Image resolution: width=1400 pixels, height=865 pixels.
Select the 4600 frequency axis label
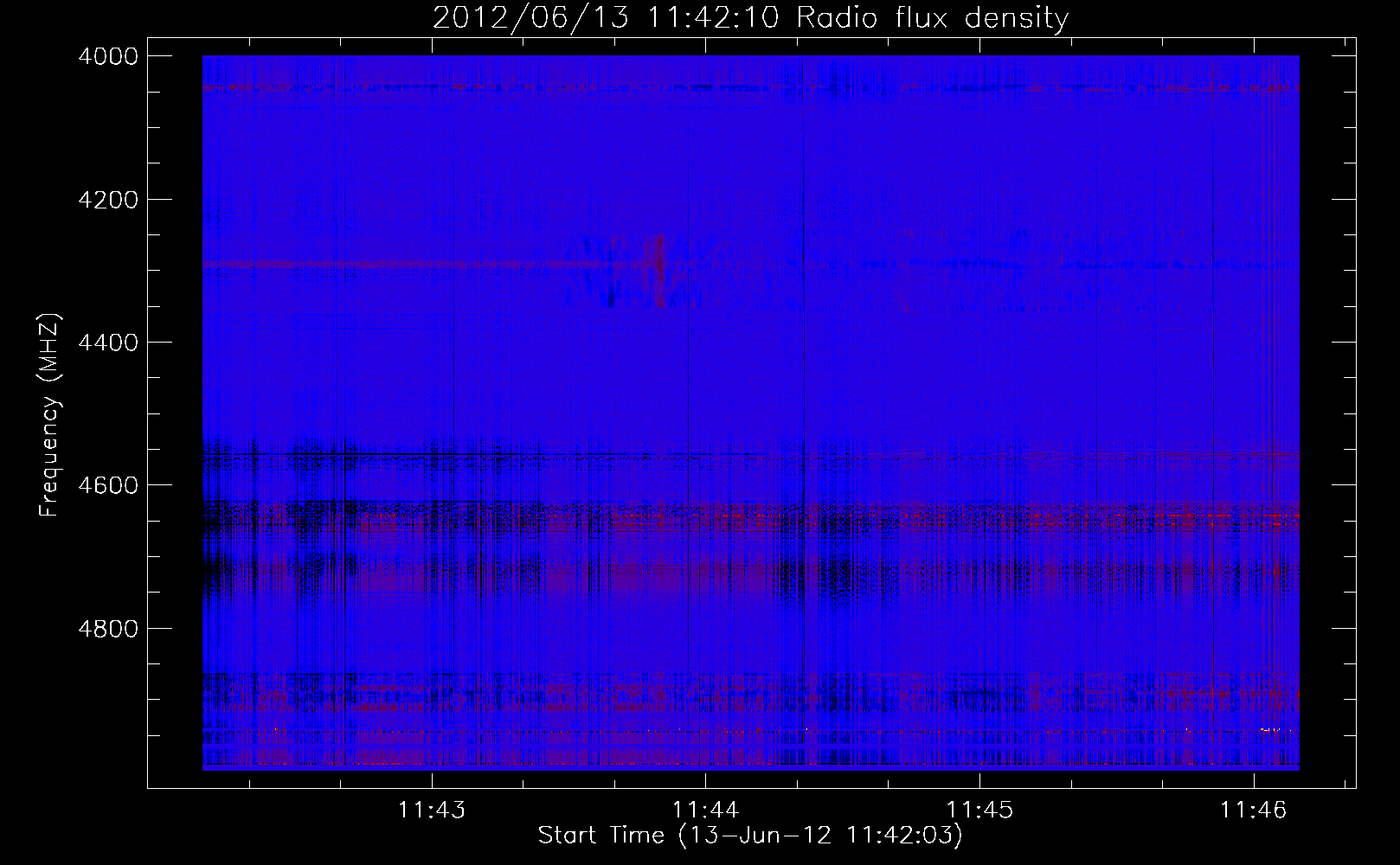(107, 485)
